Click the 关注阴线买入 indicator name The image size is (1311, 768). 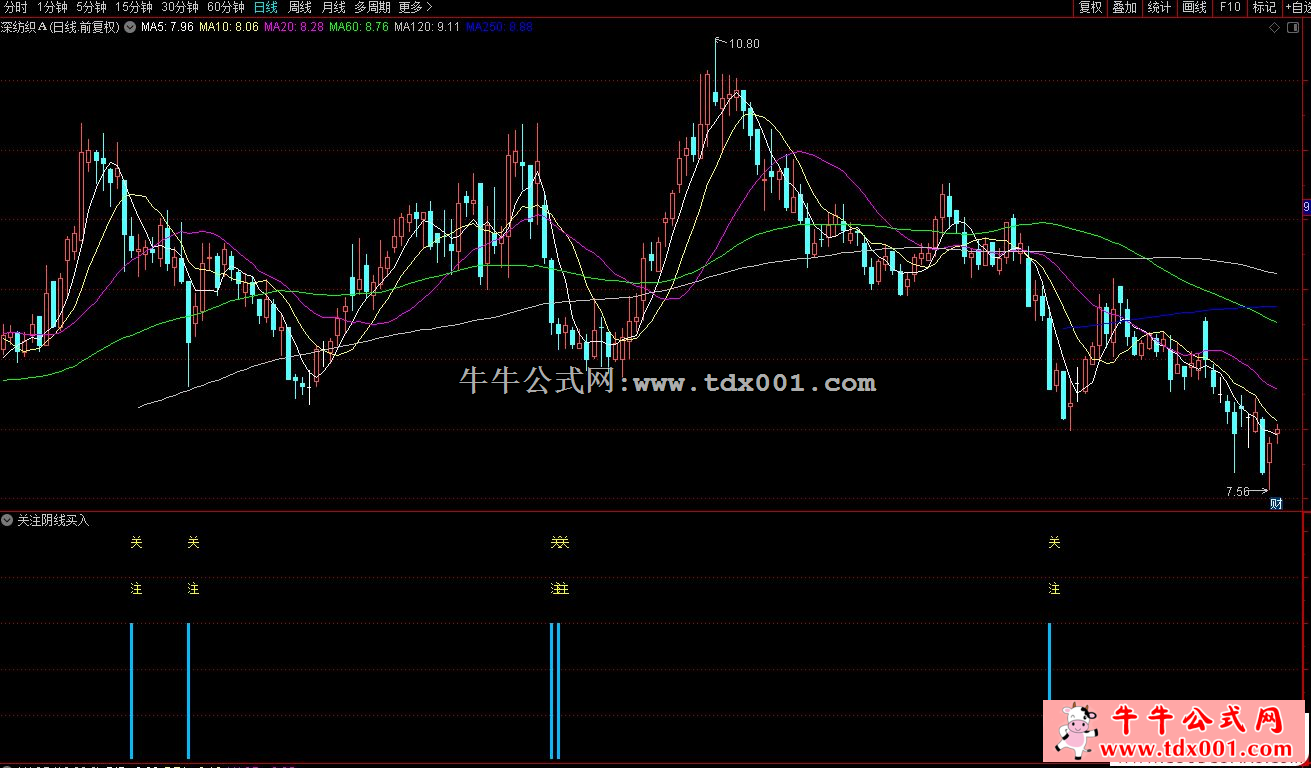pyautogui.click(x=53, y=520)
